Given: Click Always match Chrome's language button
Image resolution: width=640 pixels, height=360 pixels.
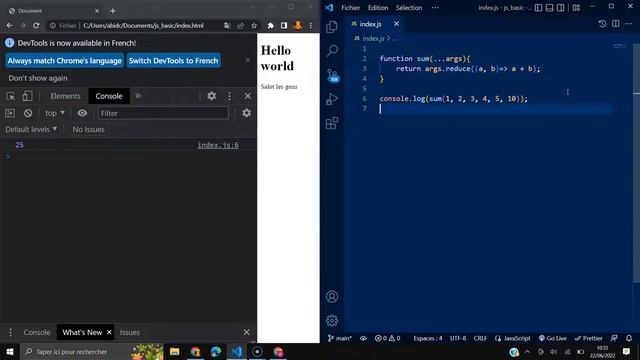Looking at the screenshot, I should [x=64, y=61].
